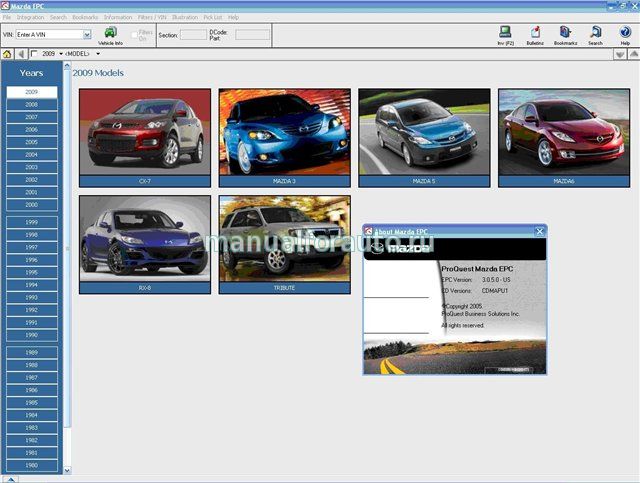The height and width of the screenshot is (483, 640).
Task: Select year 1980 in Years list
Action: coord(32,465)
